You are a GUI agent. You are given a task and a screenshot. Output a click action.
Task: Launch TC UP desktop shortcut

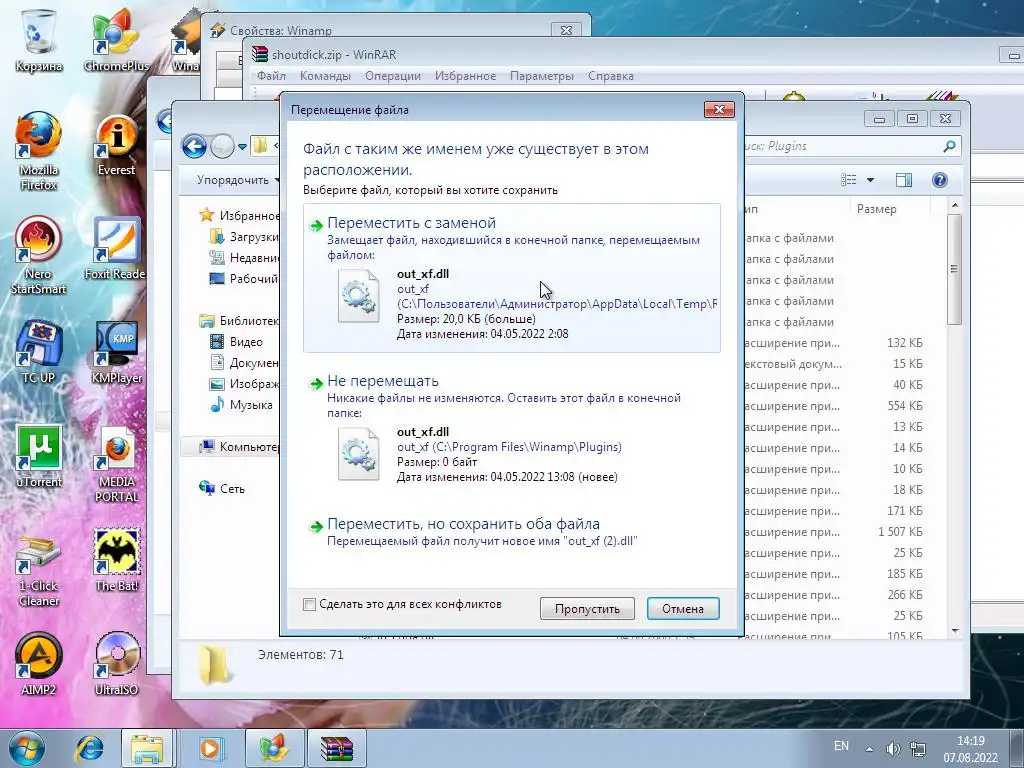[x=39, y=353]
